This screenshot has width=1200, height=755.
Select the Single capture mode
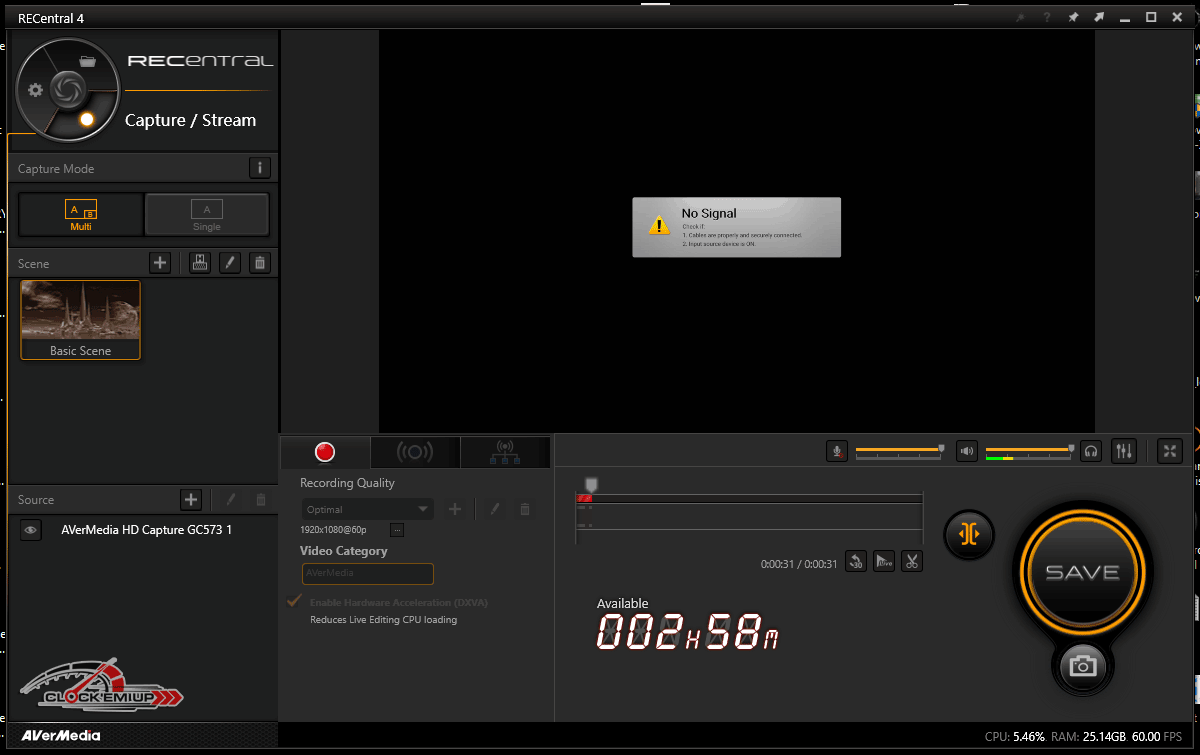[x=207, y=214]
